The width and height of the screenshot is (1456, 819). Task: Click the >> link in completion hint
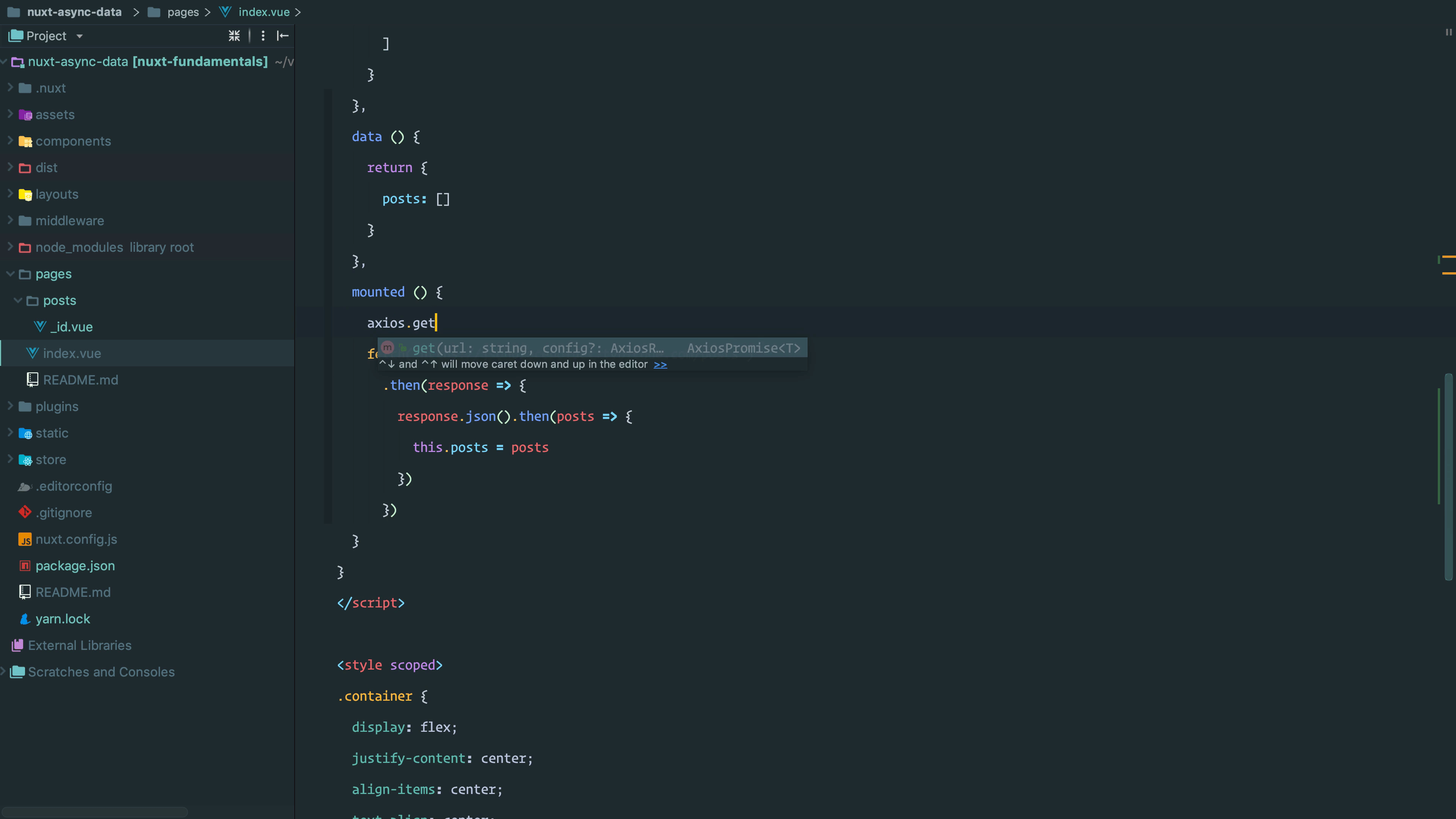coord(660,364)
